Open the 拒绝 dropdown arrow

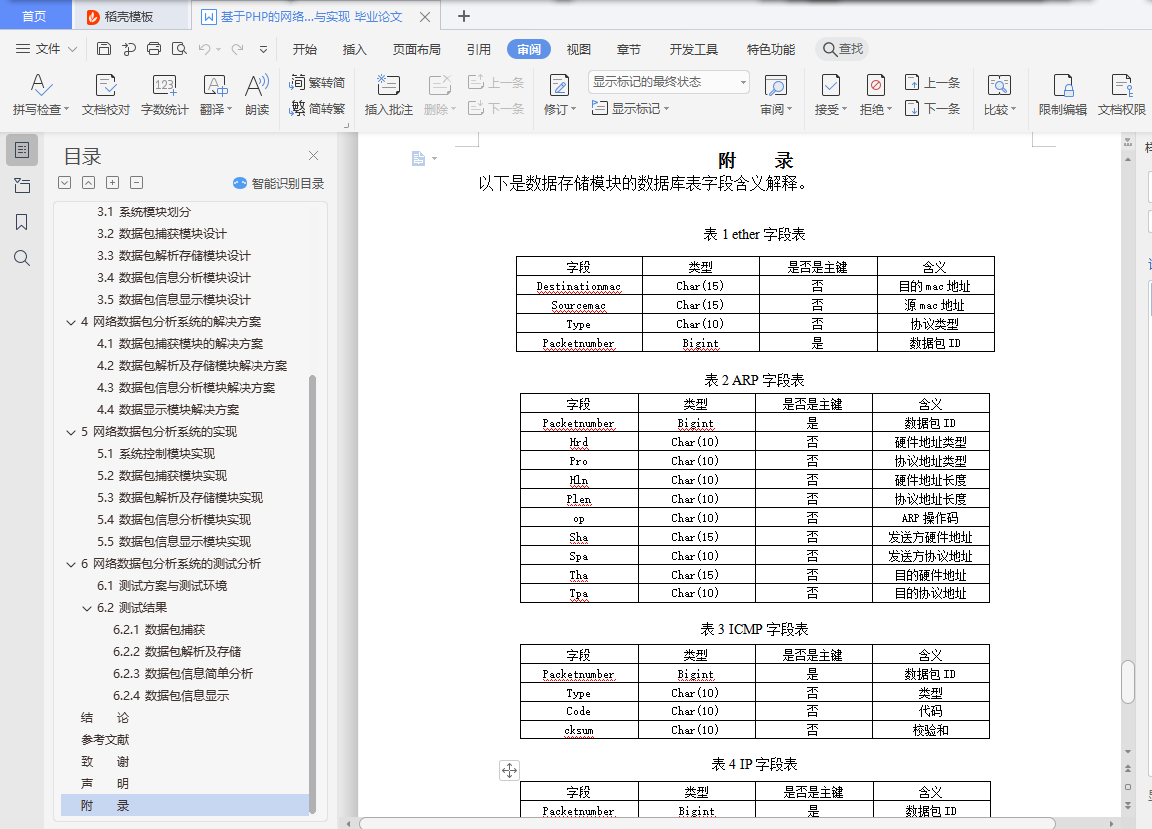889,110
